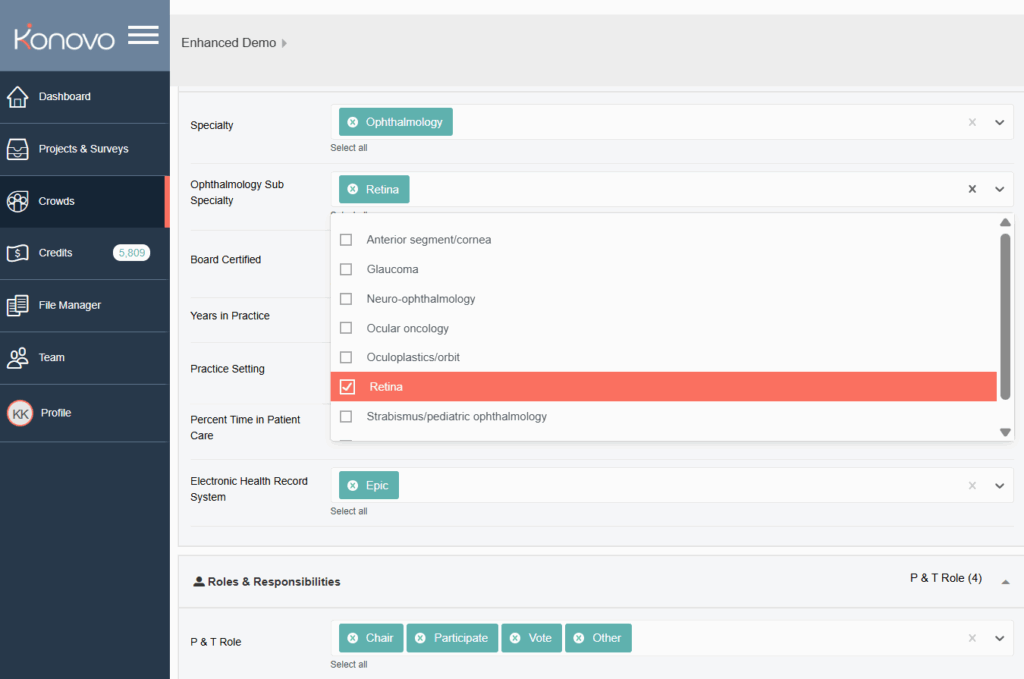Tick the Ocular oncology checkbox
Image resolution: width=1024 pixels, height=679 pixels.
click(x=346, y=328)
